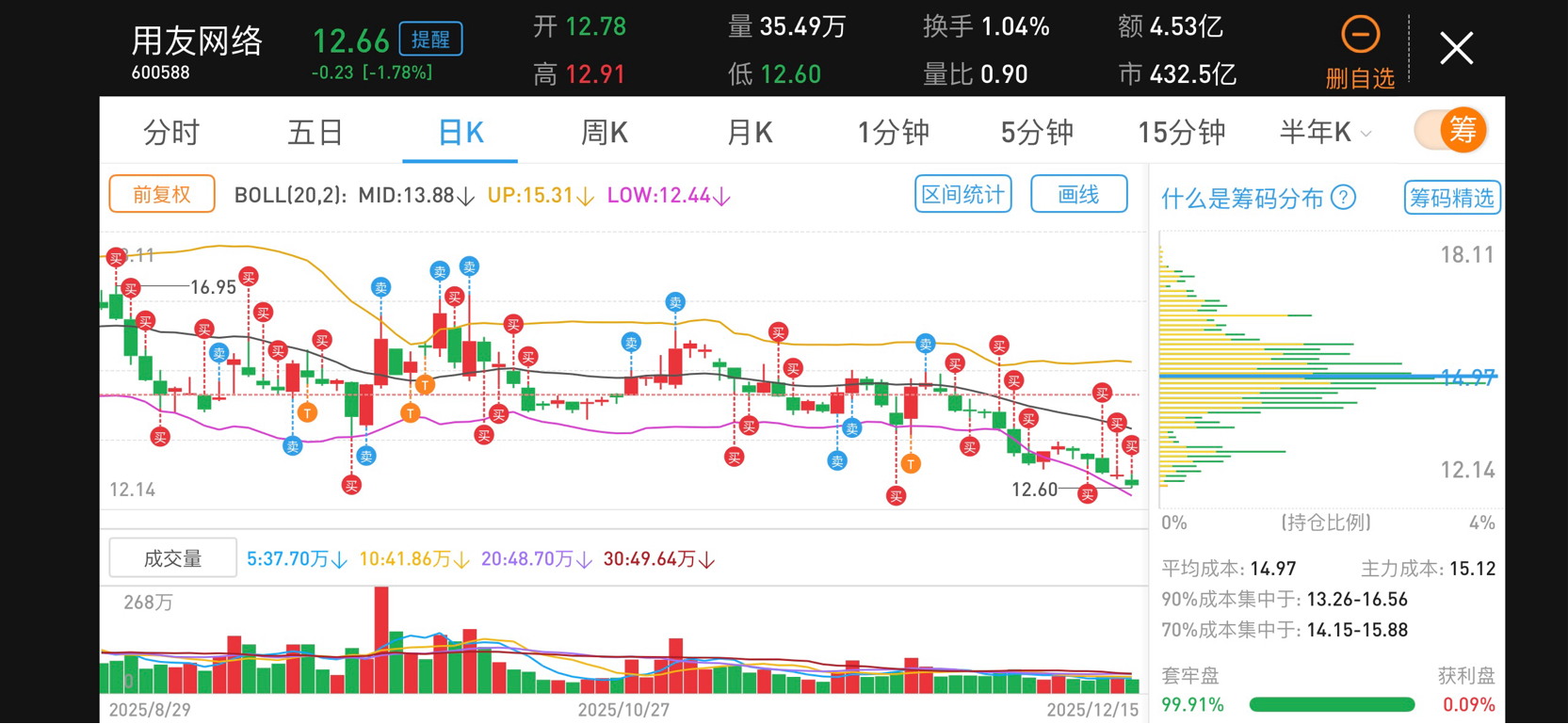
Task: Turn off the 筹 chip distribution toggle
Action: (x=1450, y=130)
